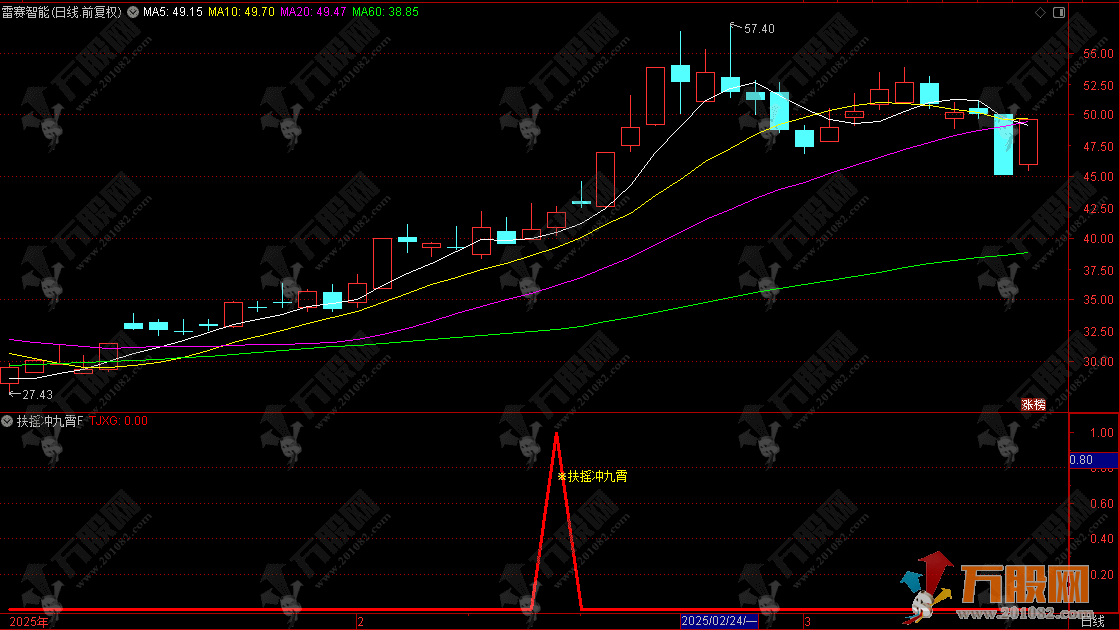Open the dropdown arrow beside 雷赛智能 title
1120x630 pixels.
coord(133,12)
